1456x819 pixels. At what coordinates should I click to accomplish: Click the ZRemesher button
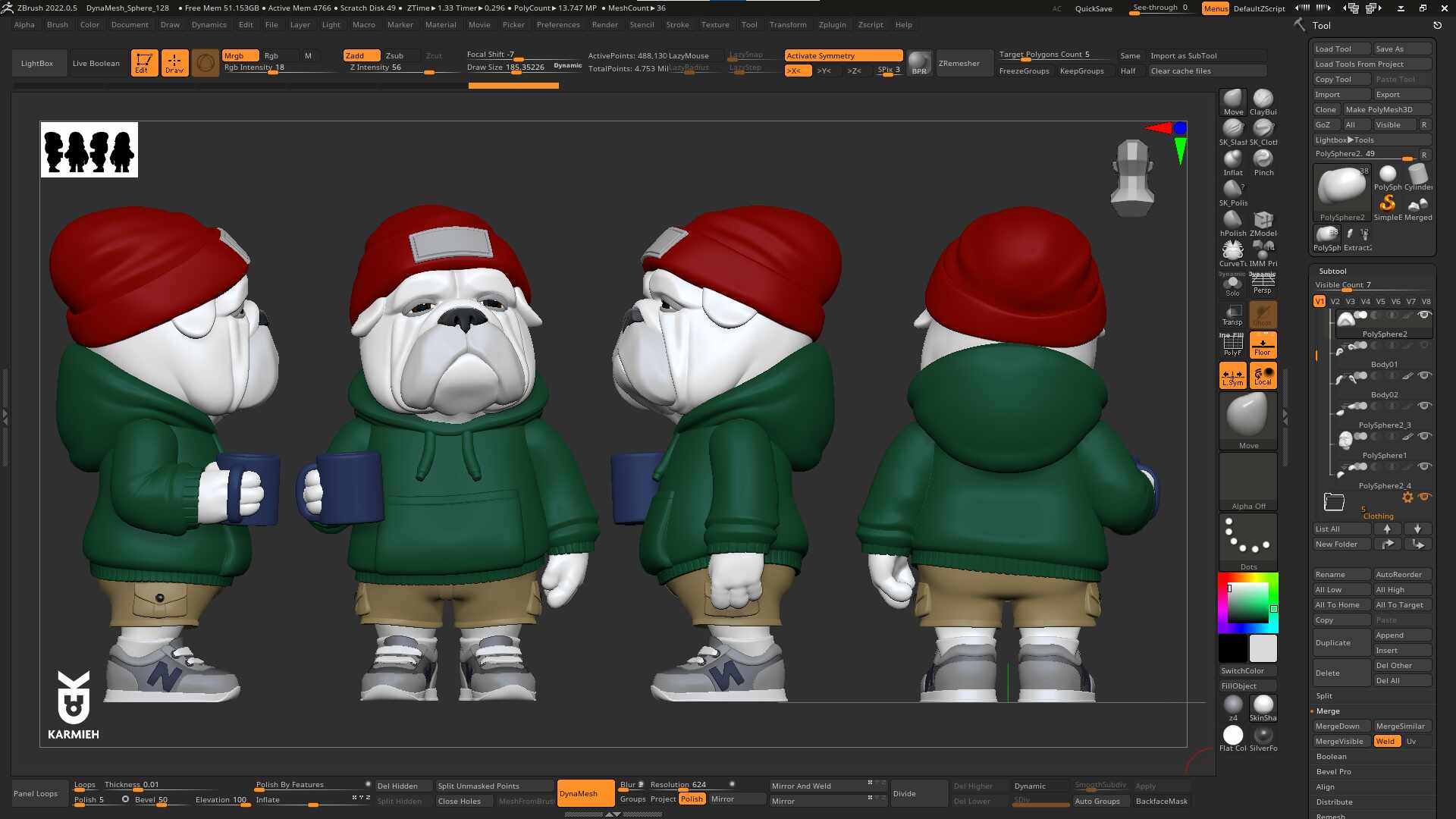959,63
